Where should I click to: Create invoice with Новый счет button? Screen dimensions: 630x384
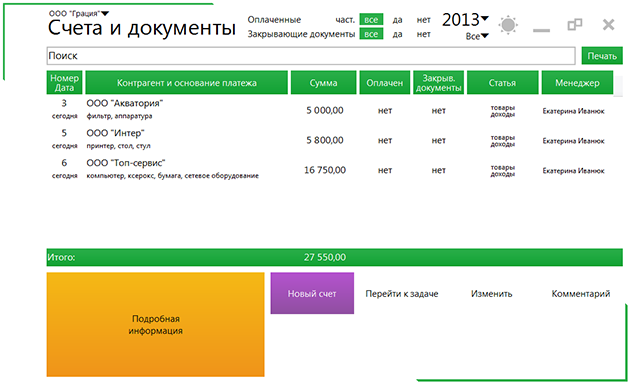coord(312,293)
